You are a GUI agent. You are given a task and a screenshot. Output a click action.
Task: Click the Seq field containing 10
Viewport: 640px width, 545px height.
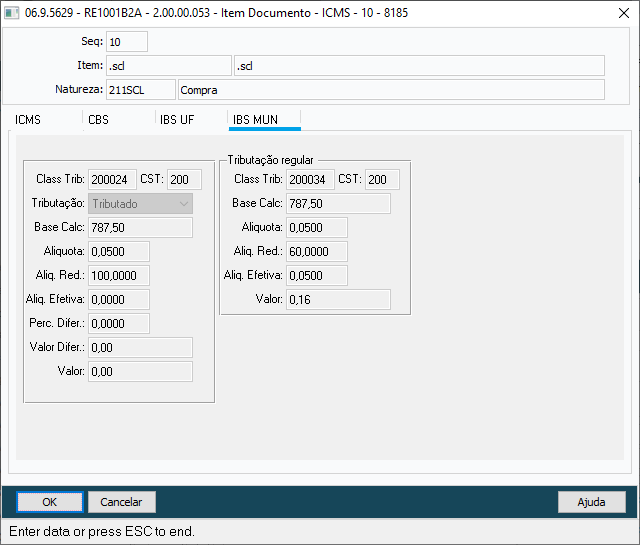(127, 42)
